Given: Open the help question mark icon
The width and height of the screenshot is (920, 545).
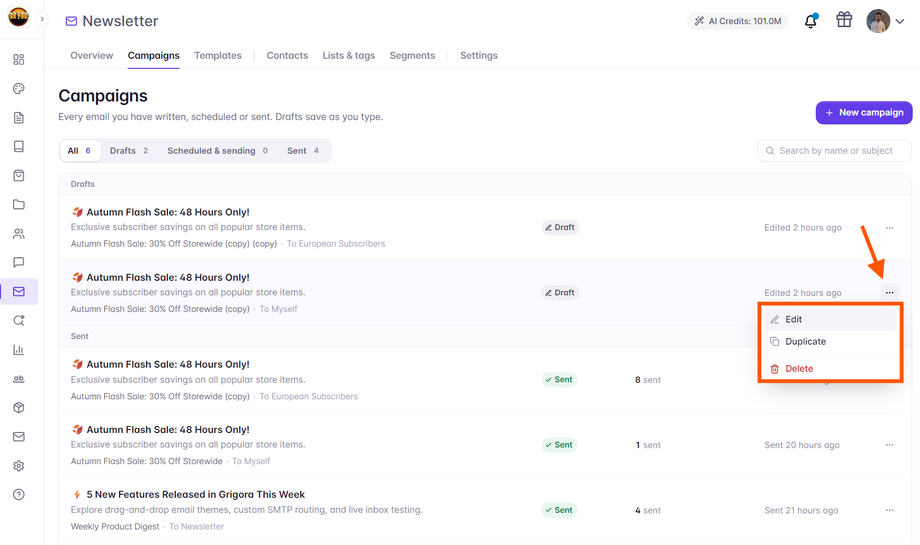Looking at the screenshot, I should pyautogui.click(x=19, y=495).
